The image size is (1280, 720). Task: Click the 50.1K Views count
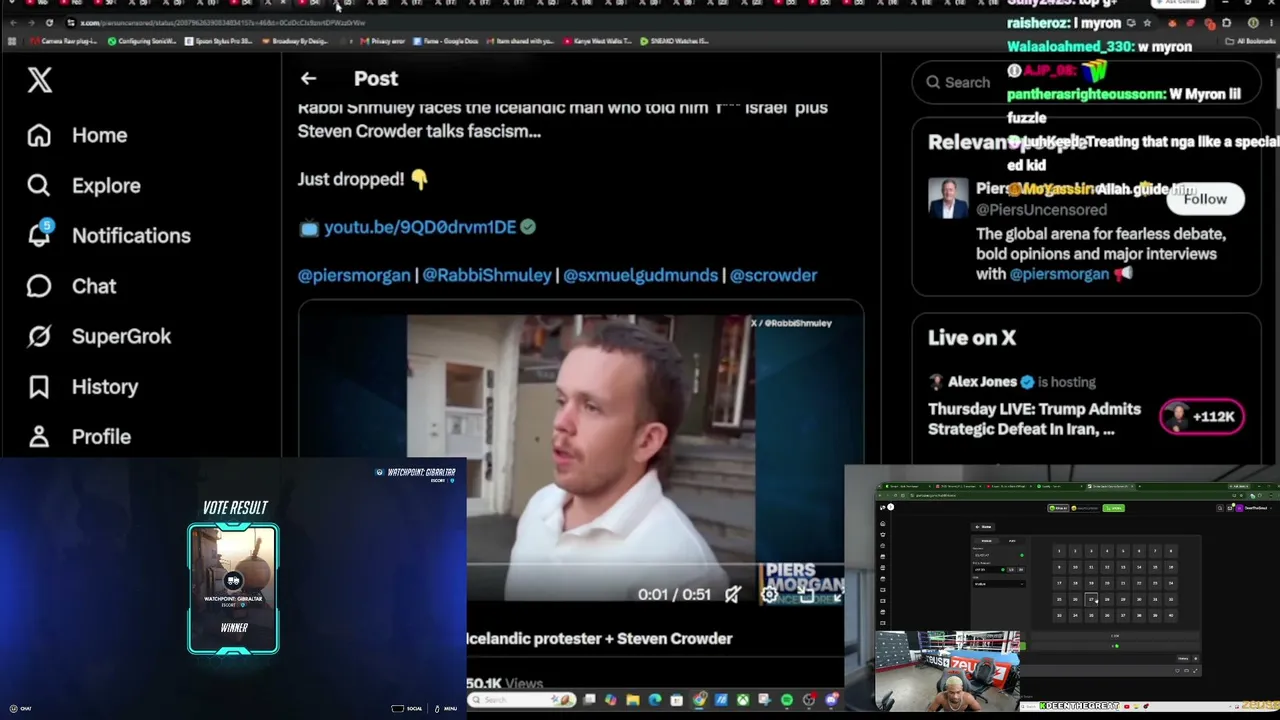pyautogui.click(x=505, y=684)
